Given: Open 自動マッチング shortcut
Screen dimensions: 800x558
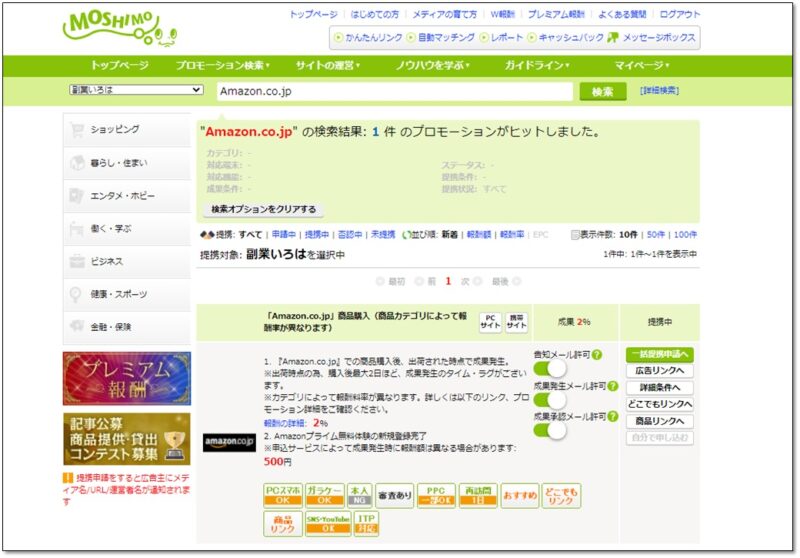Looking at the screenshot, I should (x=441, y=37).
